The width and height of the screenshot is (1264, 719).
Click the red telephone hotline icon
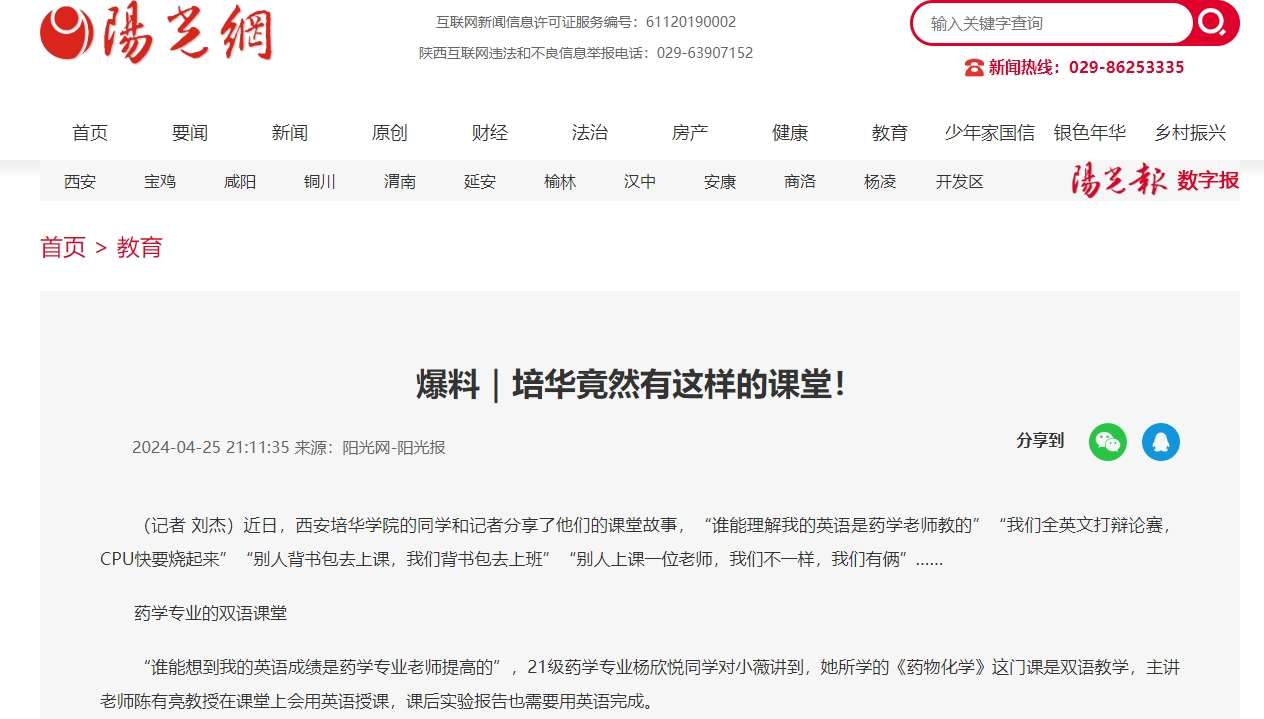tap(974, 67)
